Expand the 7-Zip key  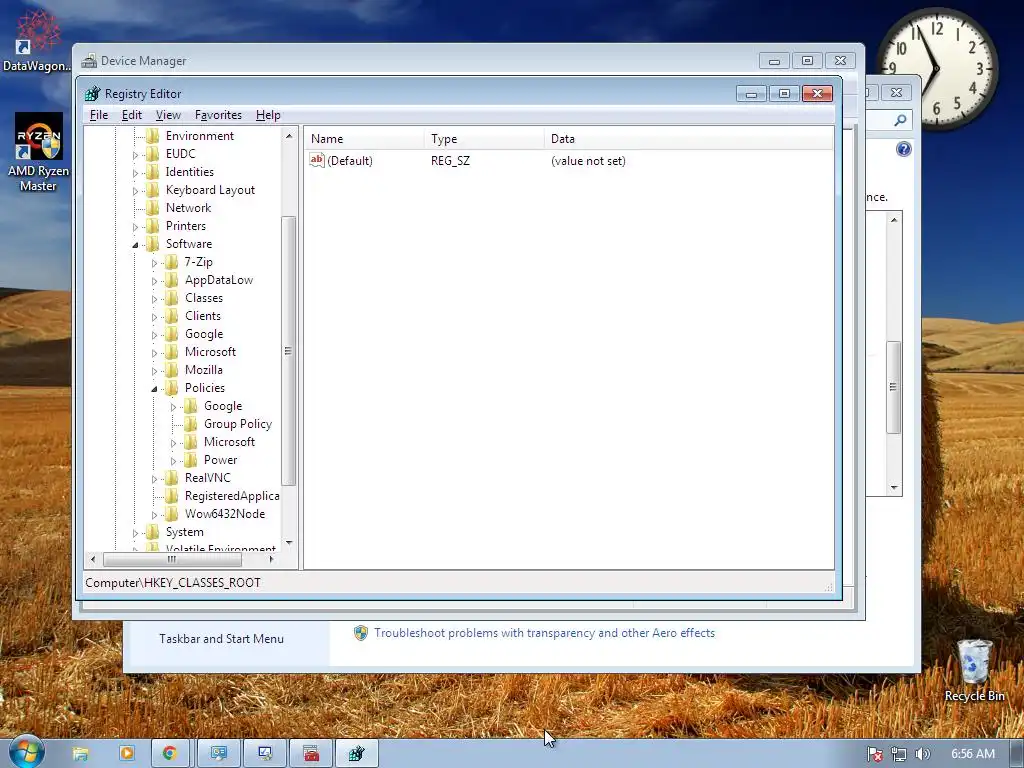(x=154, y=263)
